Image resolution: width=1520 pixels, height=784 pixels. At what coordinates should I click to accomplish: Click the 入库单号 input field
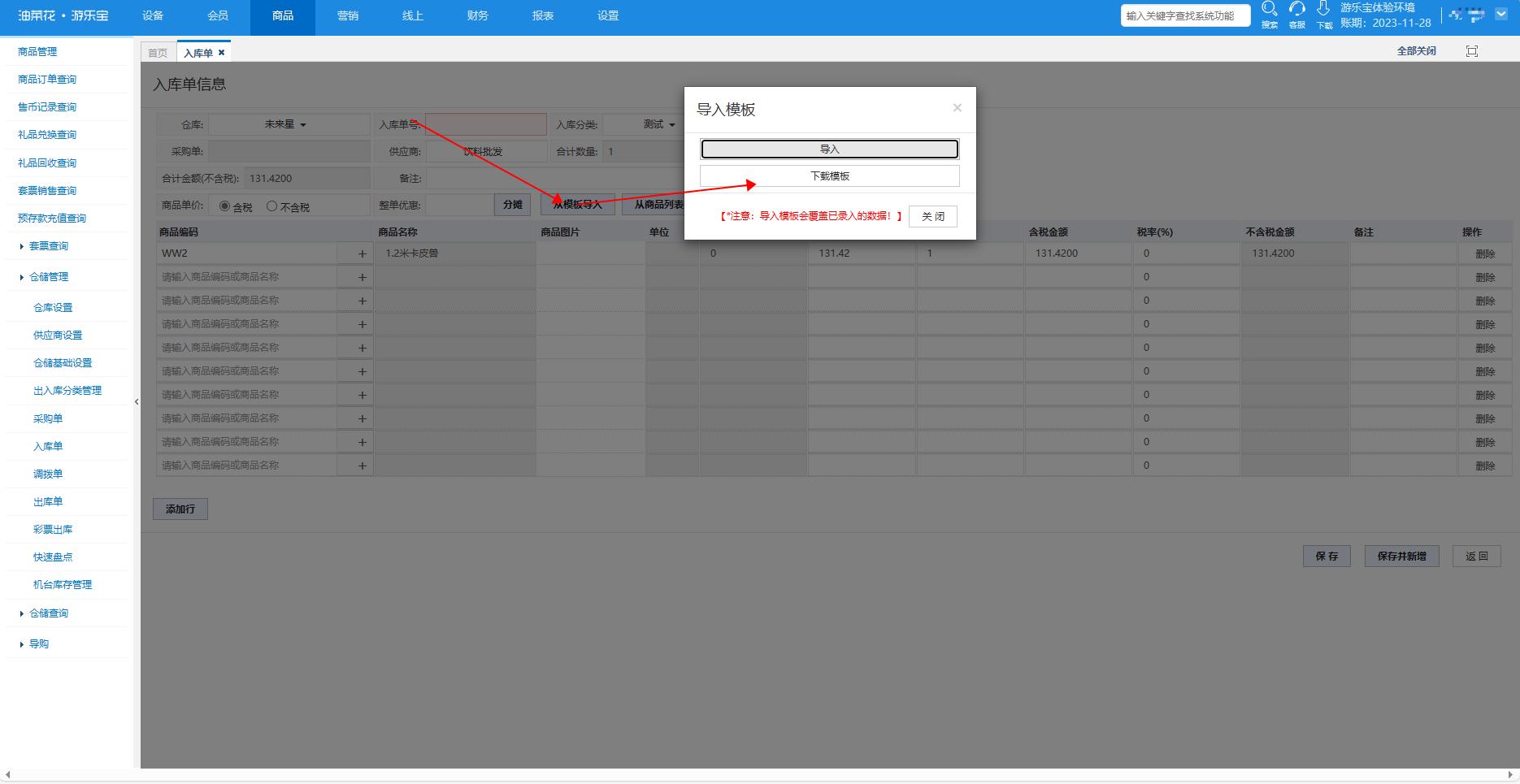[486, 124]
